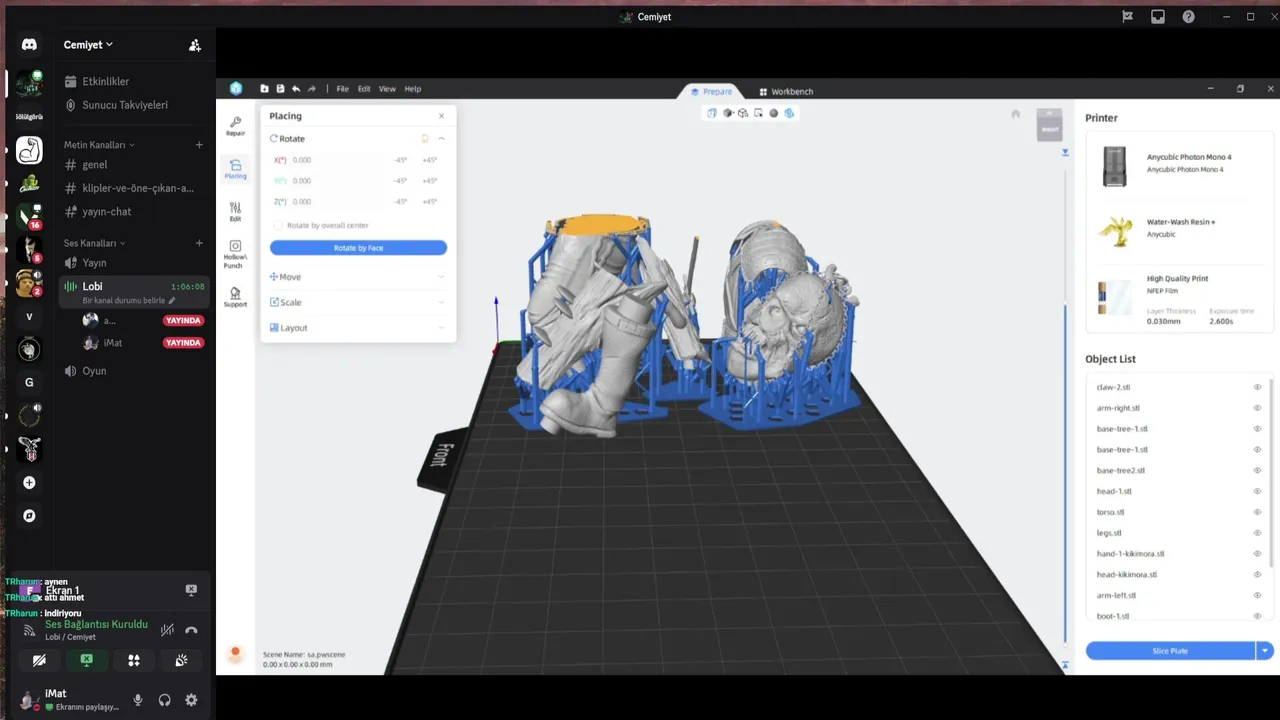Collapse Metin Kanalları category
The width and height of the screenshot is (1280, 720).
[x=99, y=145]
